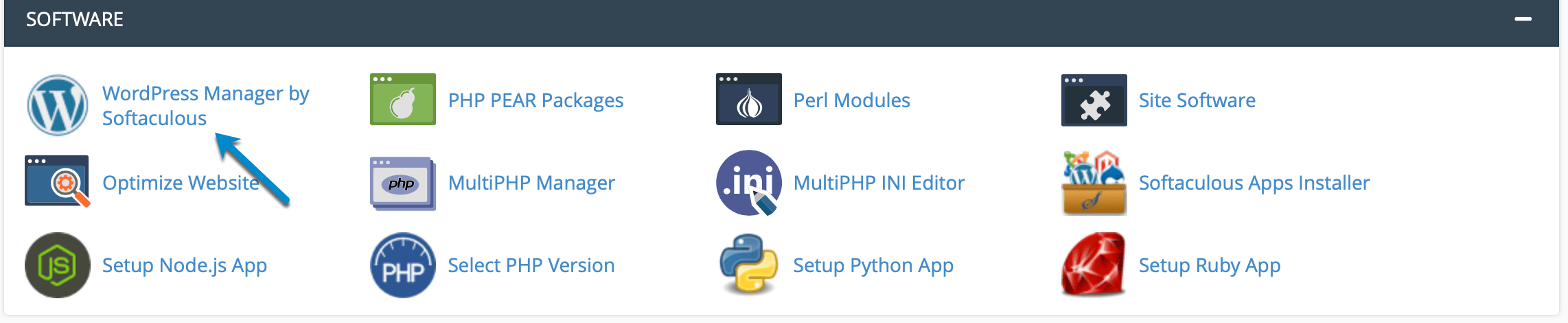Click the Setup Node.js App text link
This screenshot has width=1568, height=323.
[x=185, y=265]
